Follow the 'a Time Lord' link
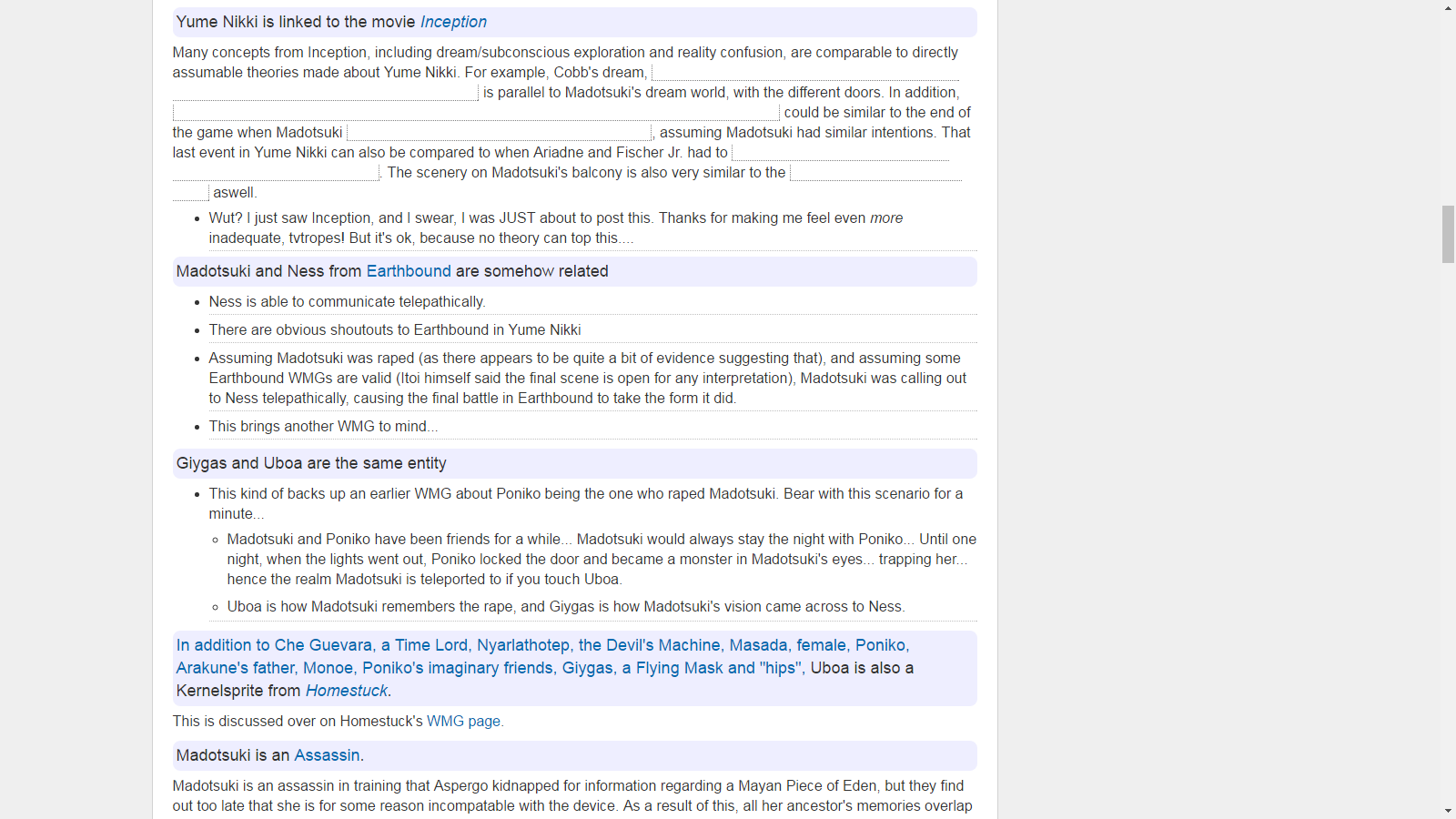 coord(424,645)
